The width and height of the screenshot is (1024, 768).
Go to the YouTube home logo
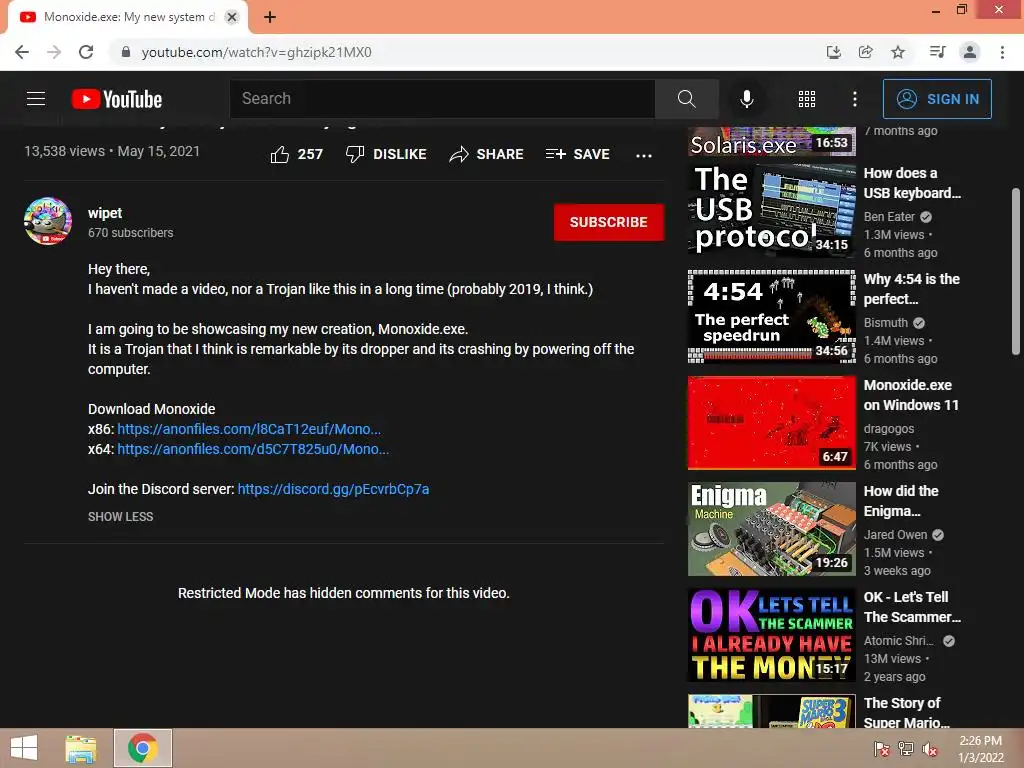[116, 99]
